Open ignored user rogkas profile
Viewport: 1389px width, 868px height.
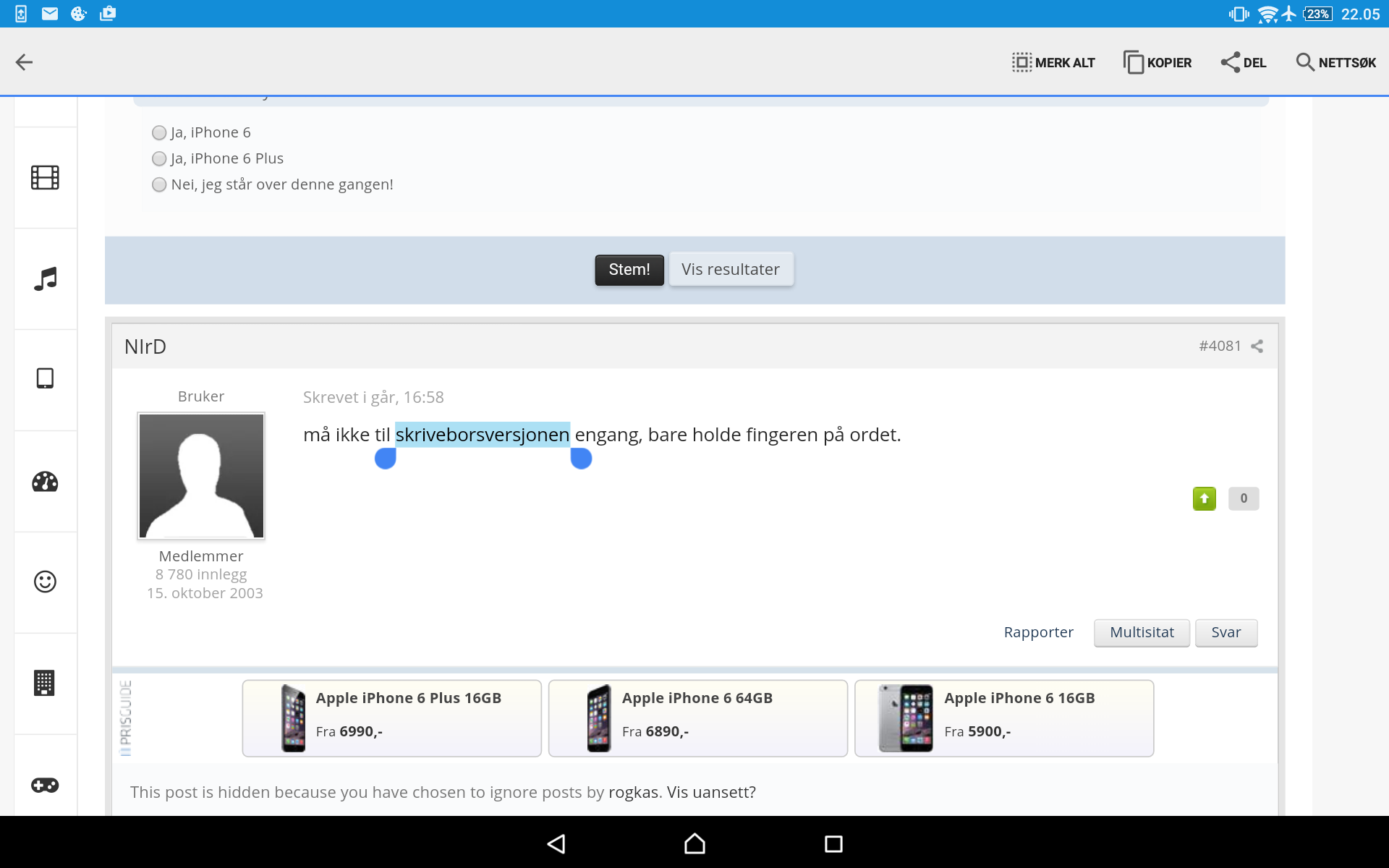pos(633,793)
